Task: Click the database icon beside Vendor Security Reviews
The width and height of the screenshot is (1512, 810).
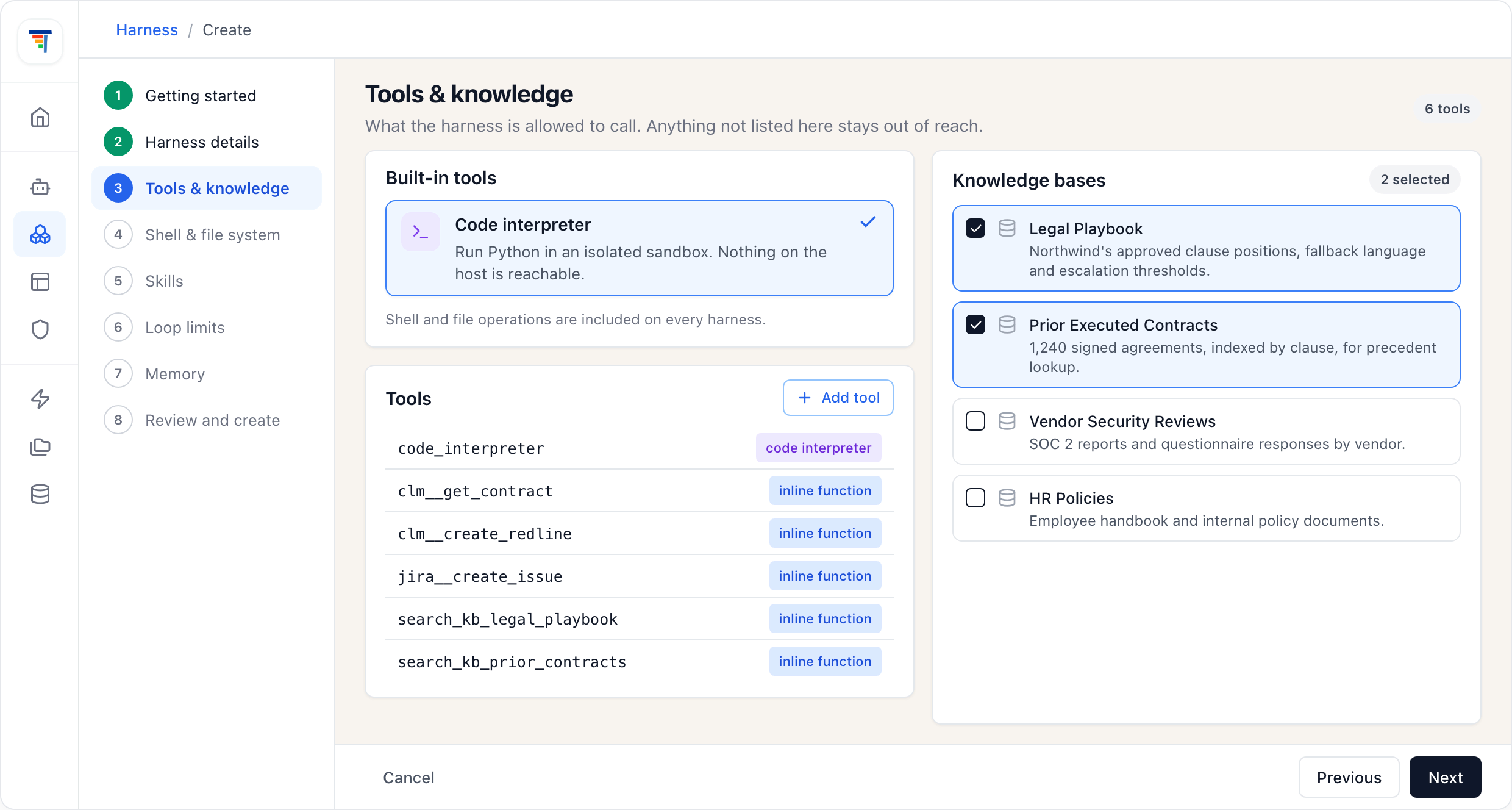Action: (1007, 421)
